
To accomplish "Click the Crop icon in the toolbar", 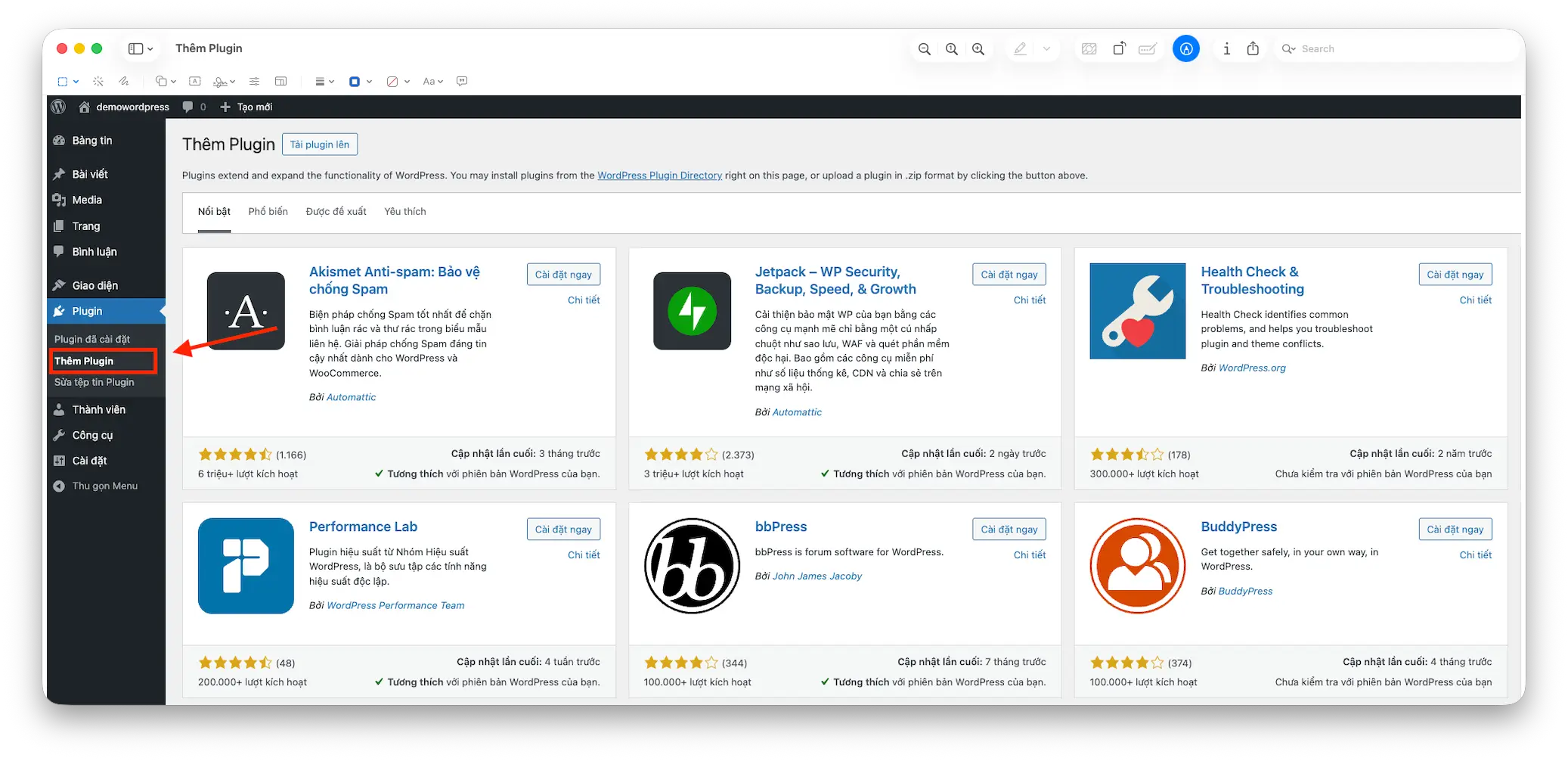I will tap(281, 81).
